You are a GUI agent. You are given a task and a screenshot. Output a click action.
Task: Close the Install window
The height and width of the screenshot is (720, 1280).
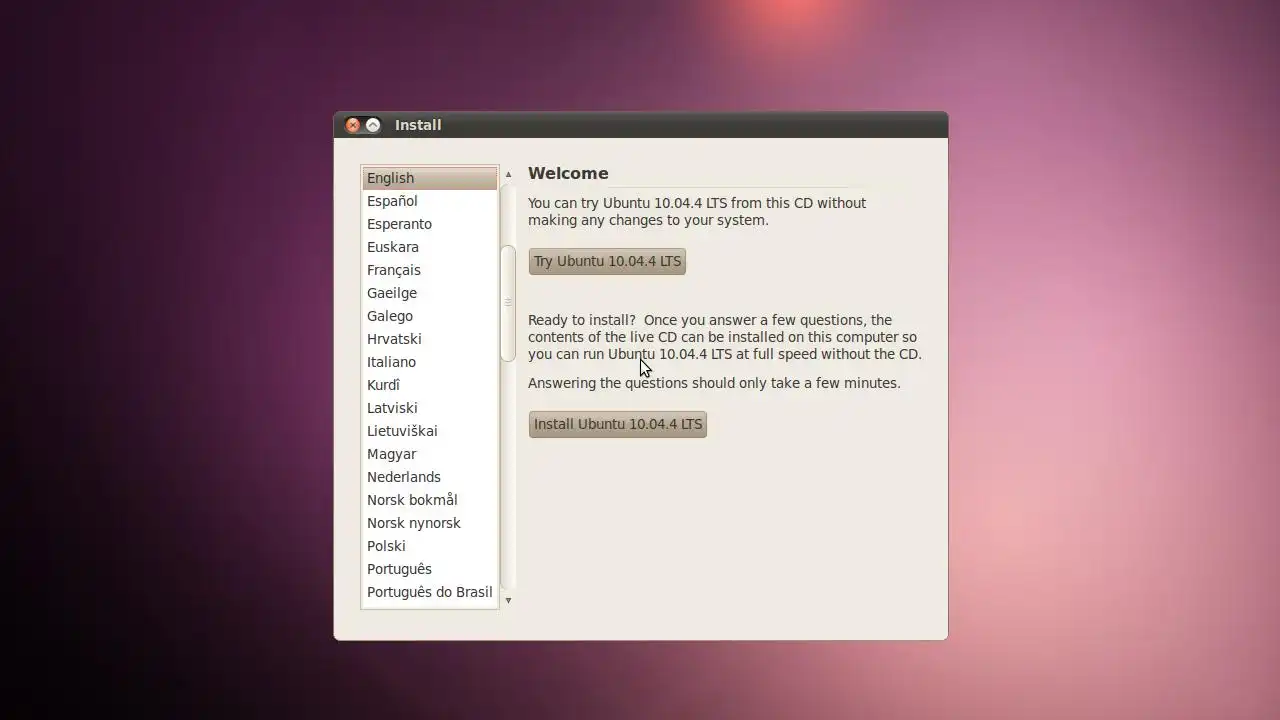pos(352,125)
